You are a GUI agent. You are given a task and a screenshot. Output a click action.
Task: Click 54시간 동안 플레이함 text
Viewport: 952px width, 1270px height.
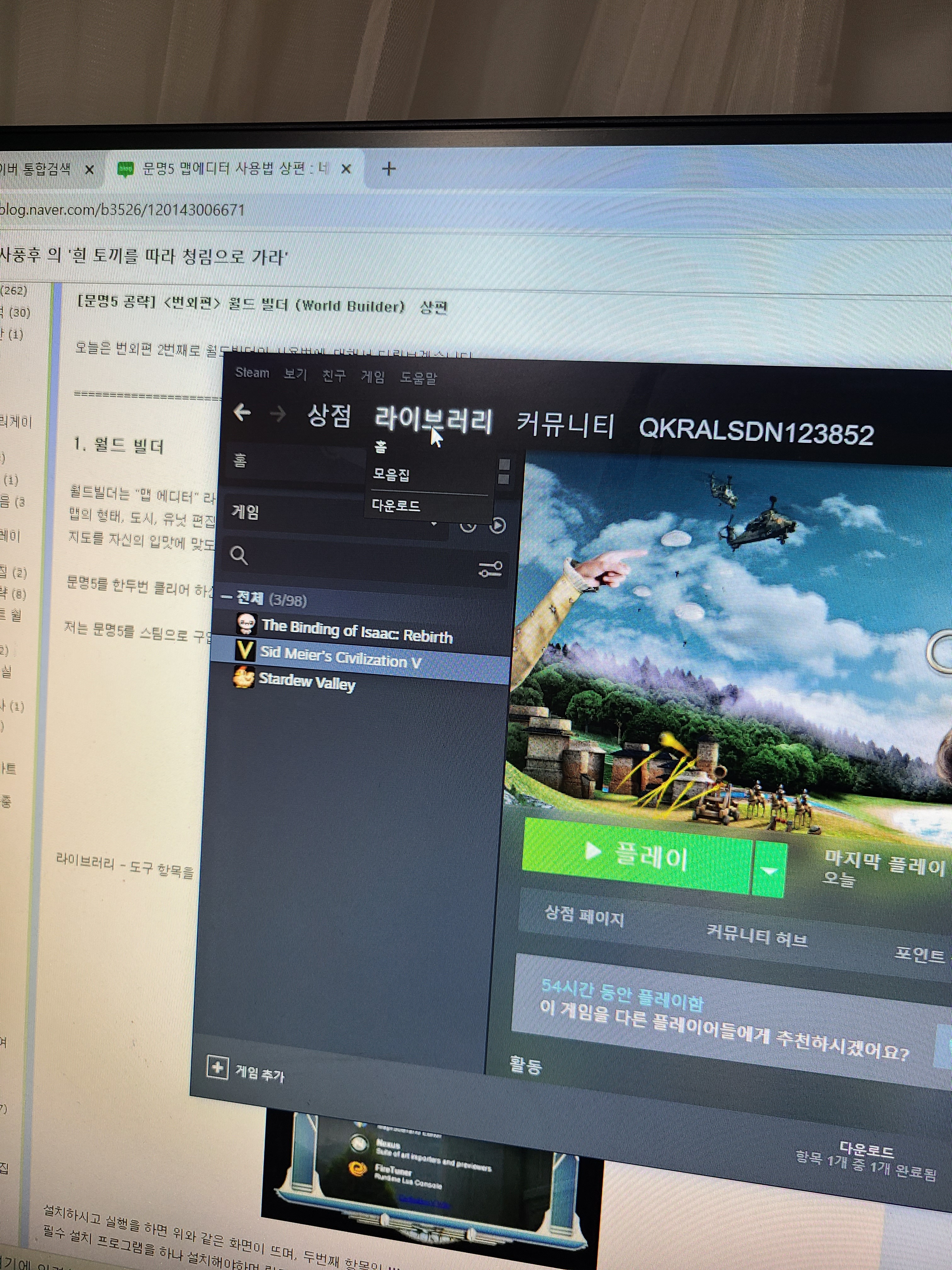click(623, 995)
